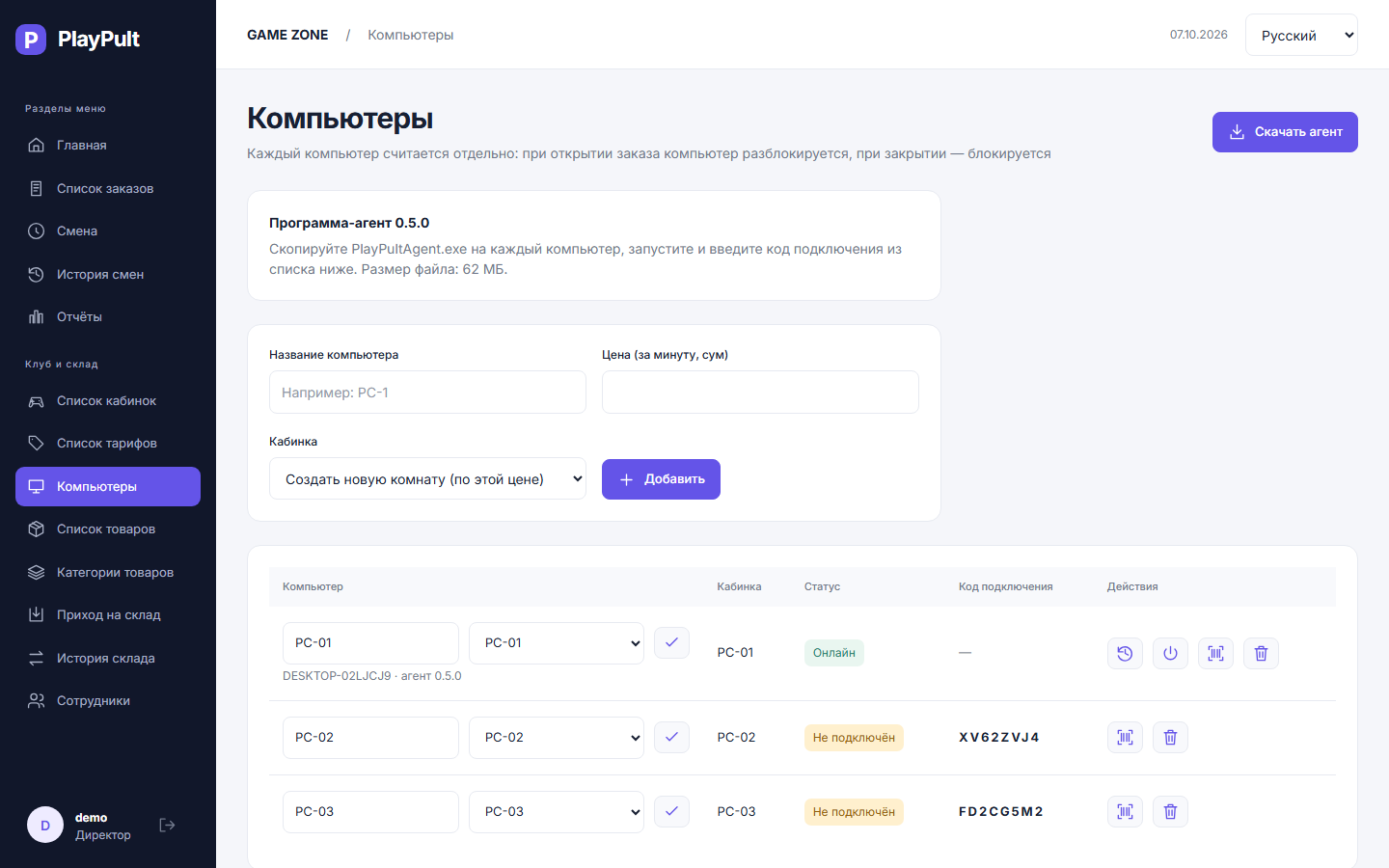This screenshot has width=1389, height=868.
Task: Click scan code icon in PC-02 row
Action: coord(1125,737)
